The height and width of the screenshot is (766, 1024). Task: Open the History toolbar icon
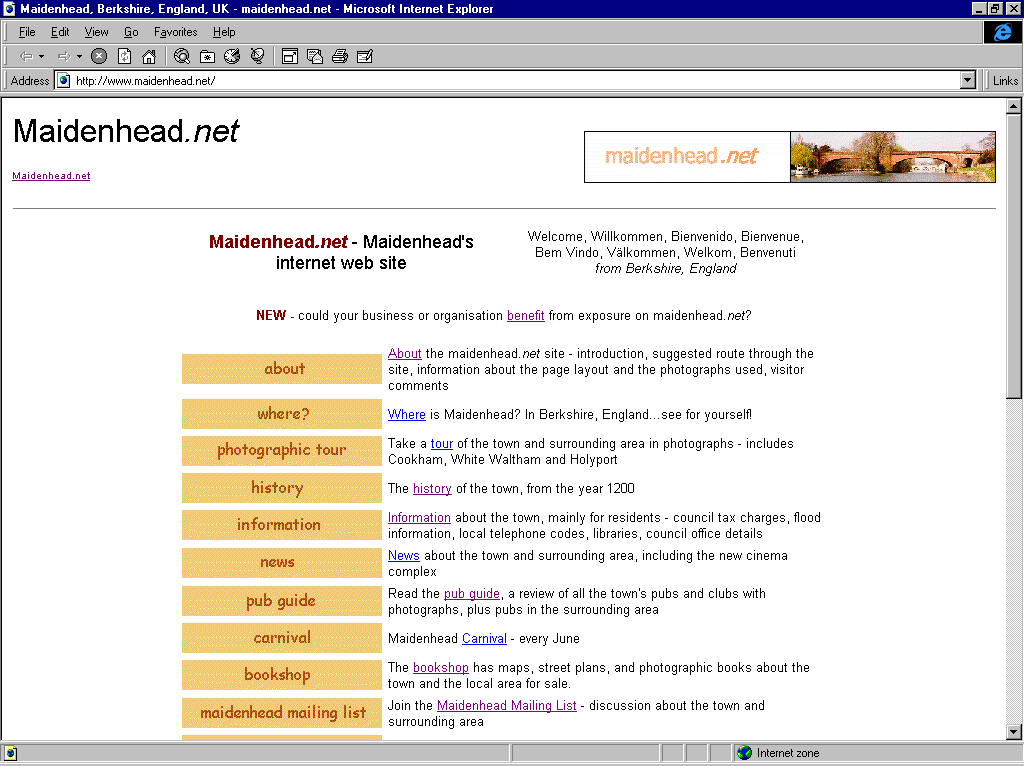pyautogui.click(x=232, y=56)
